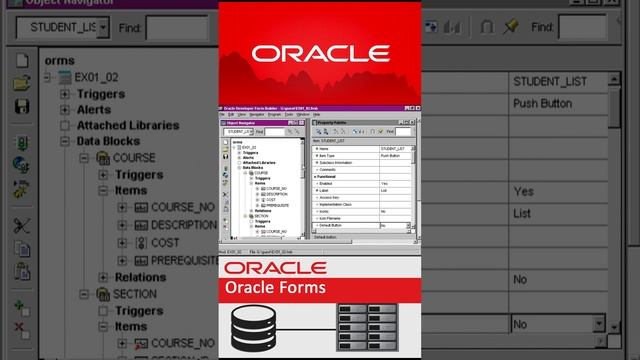640x360 pixels.
Task: Collapse the Data Blocks node in the background navigator
Action: [64, 141]
